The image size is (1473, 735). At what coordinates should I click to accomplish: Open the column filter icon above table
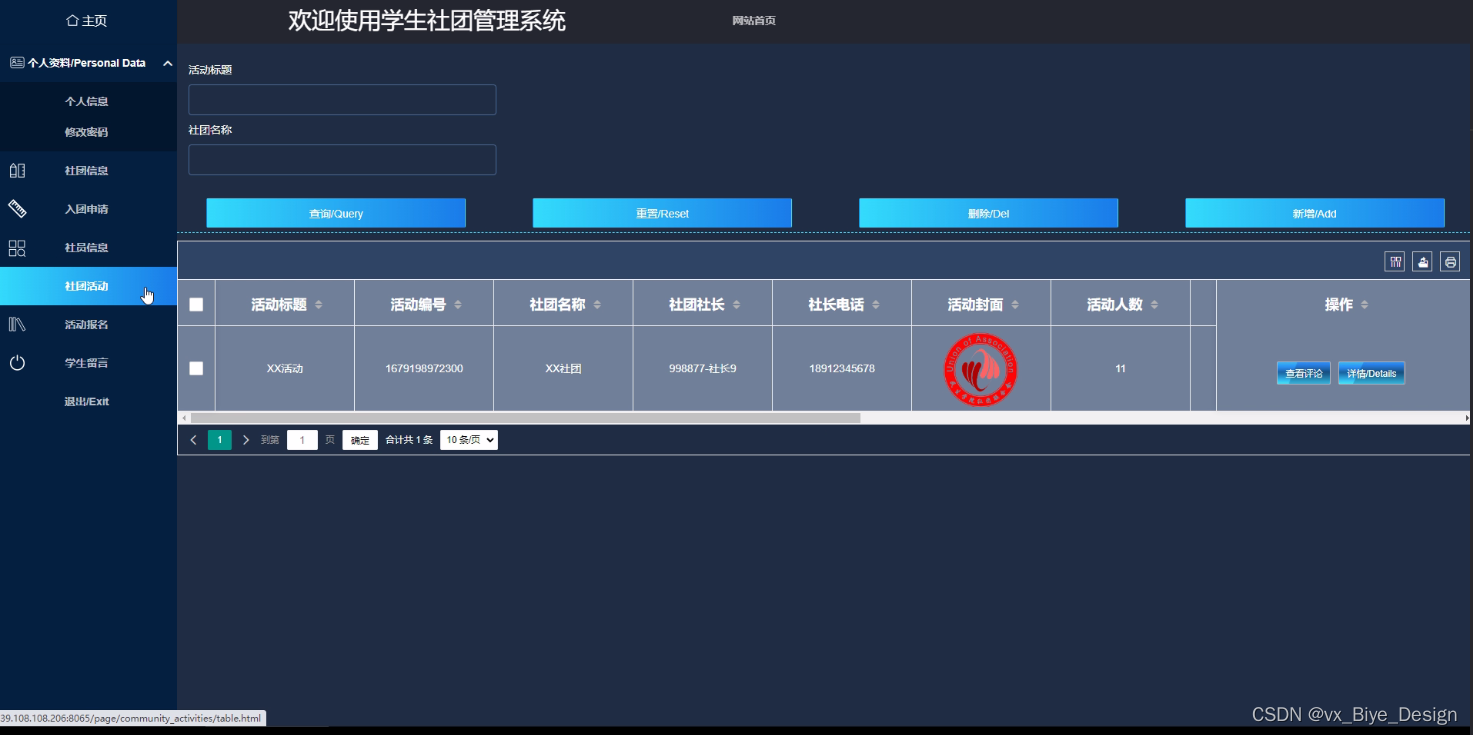click(1394, 262)
